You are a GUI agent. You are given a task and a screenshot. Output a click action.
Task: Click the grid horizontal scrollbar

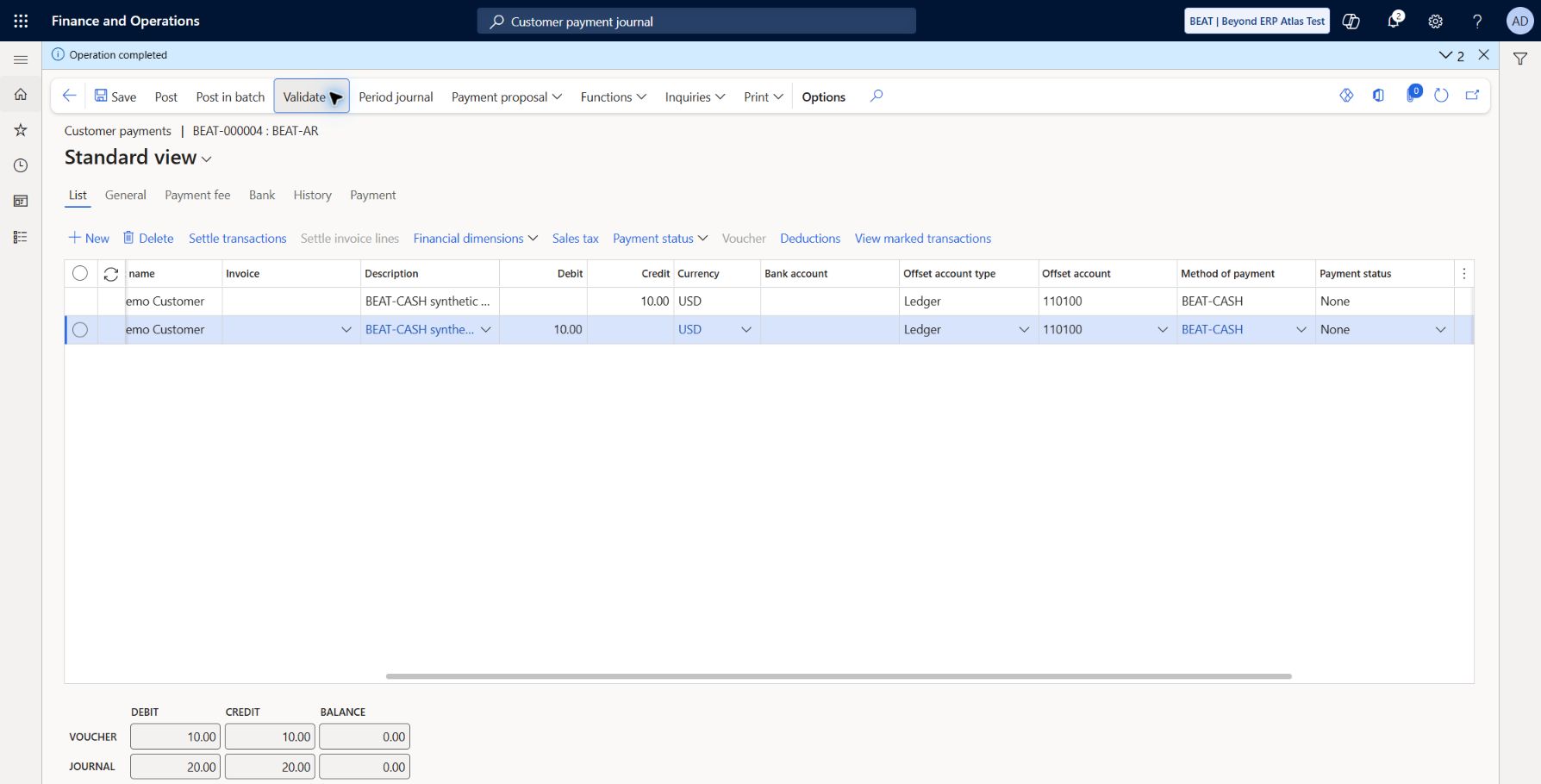(839, 676)
